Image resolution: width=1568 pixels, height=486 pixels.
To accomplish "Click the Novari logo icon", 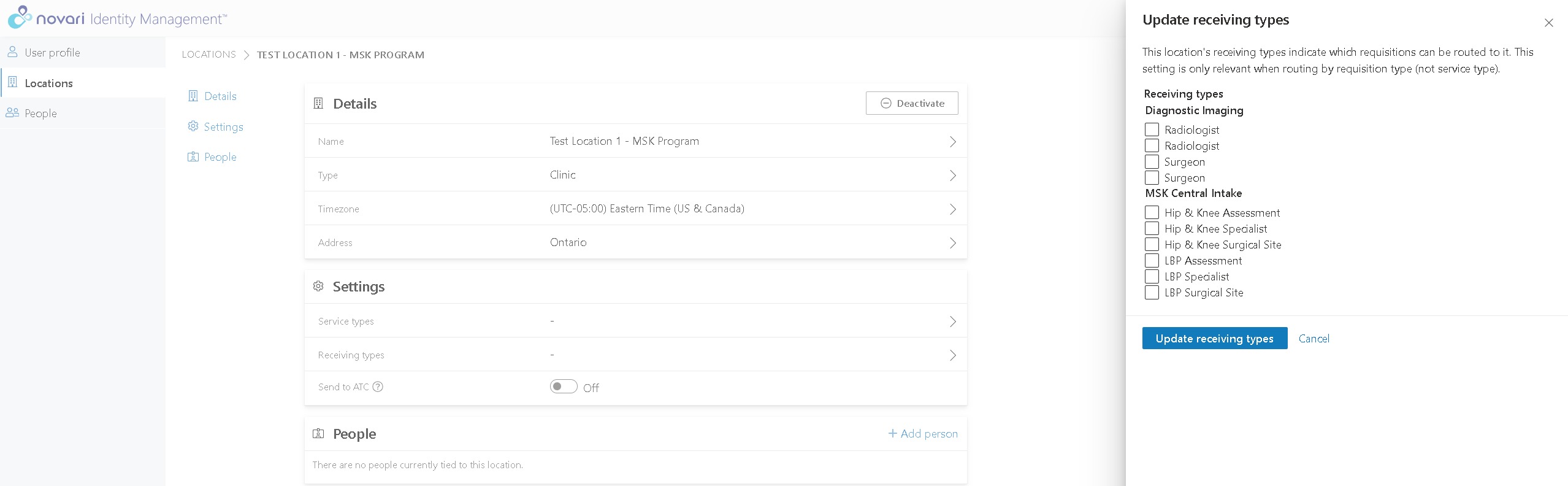I will point(20,17).
